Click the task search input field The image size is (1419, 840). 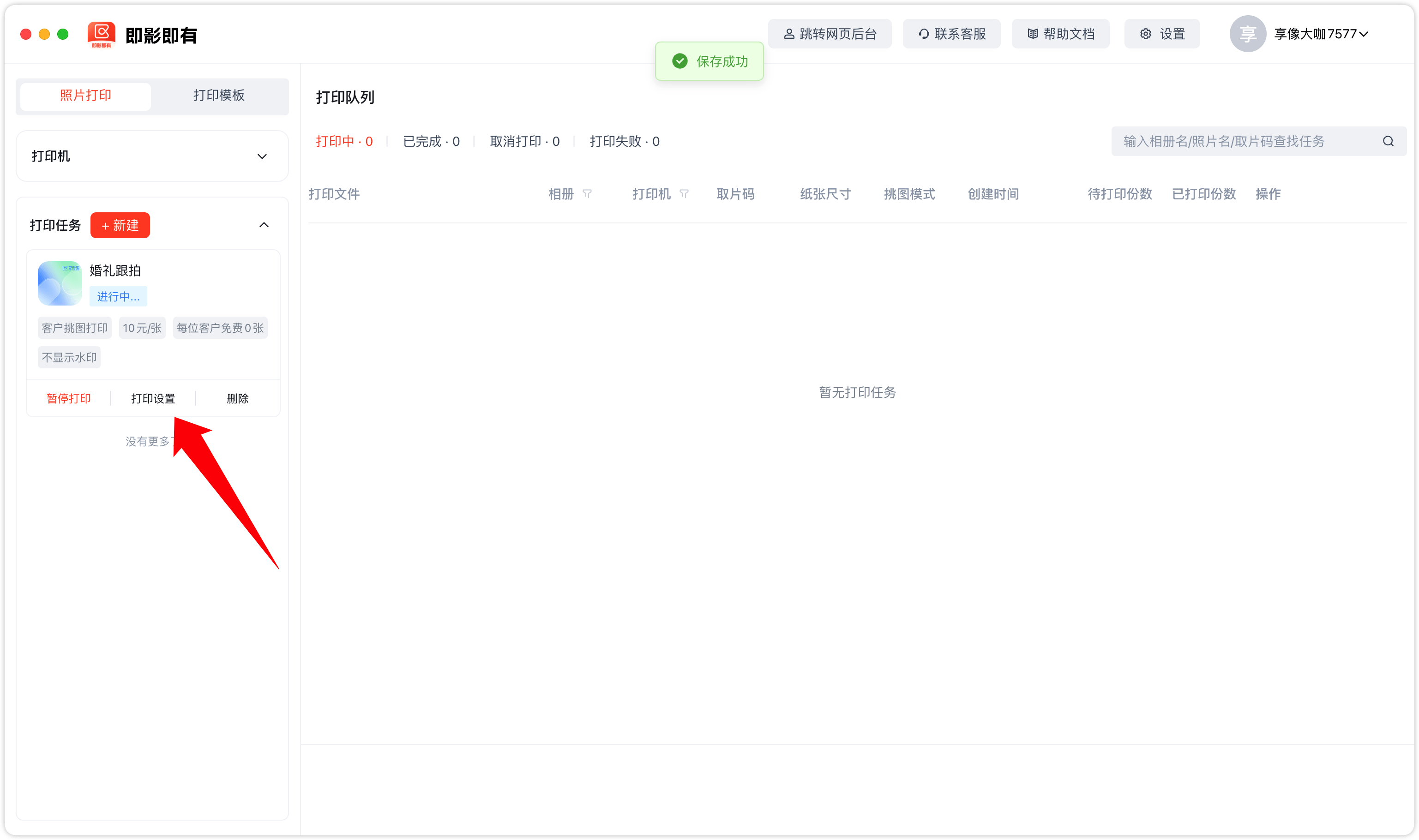pos(1217,141)
